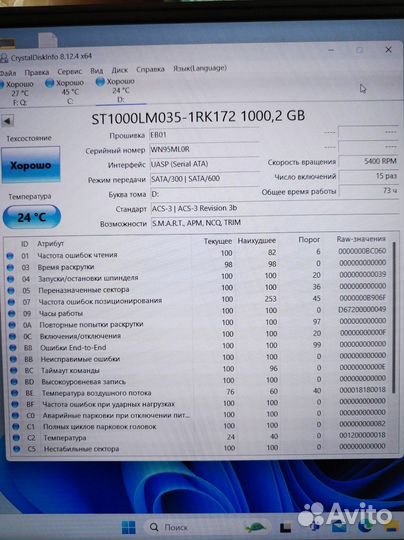Select the F: Q: disk tab at 27 °C
The width and height of the screenshot is (404, 540).
(18, 93)
